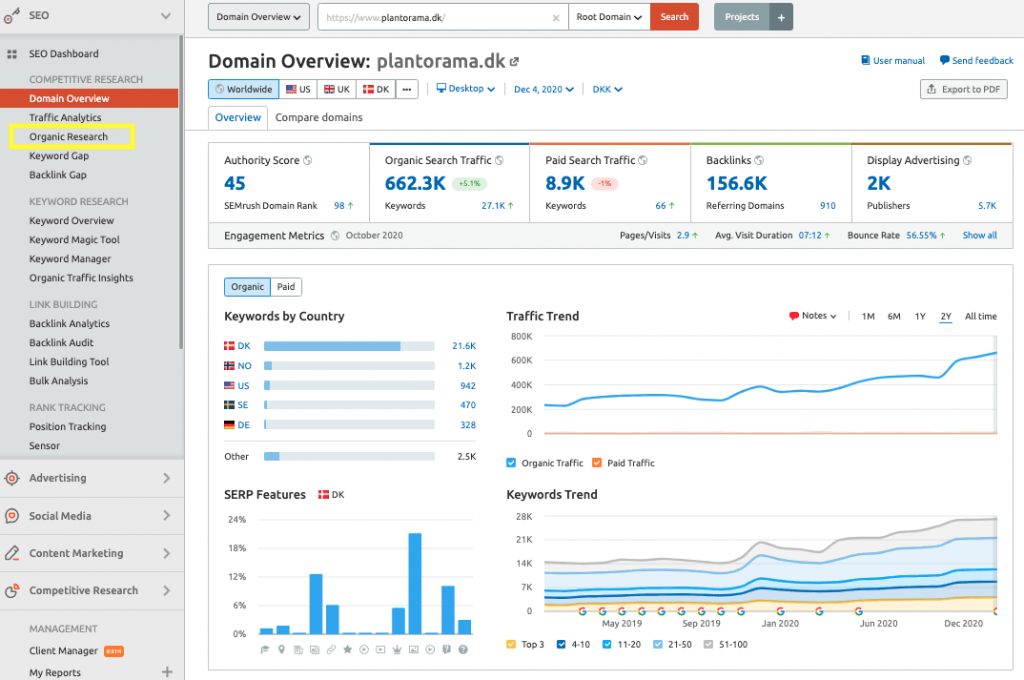The width and height of the screenshot is (1024, 680).
Task: Switch to the Compare domains tab
Action: click(x=319, y=118)
